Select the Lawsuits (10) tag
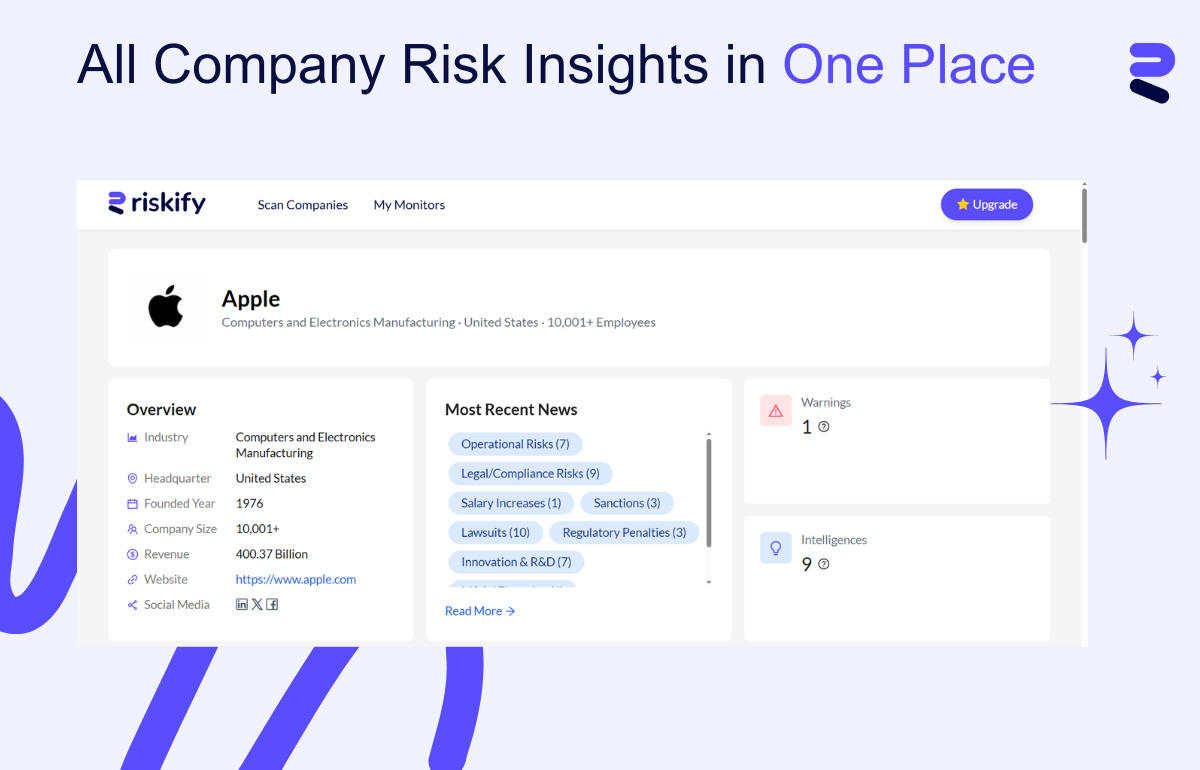This screenshot has width=1200, height=770. click(496, 532)
